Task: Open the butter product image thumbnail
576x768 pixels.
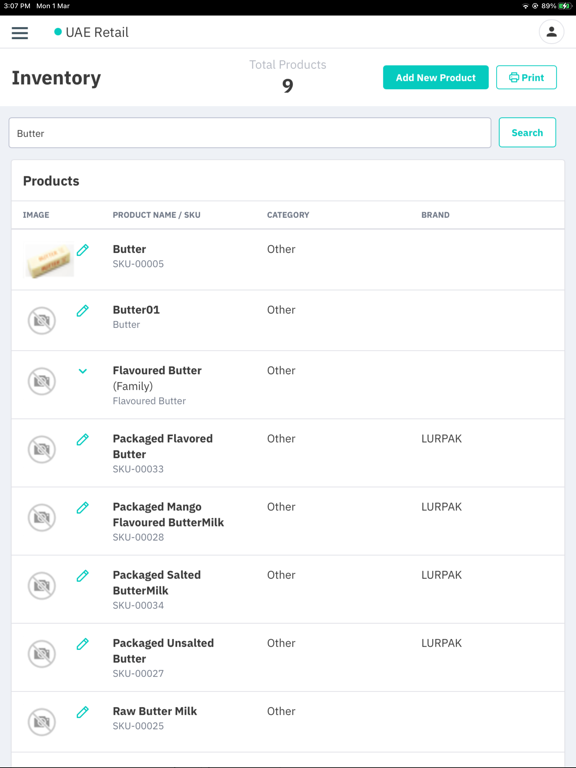Action: [x=49, y=261]
